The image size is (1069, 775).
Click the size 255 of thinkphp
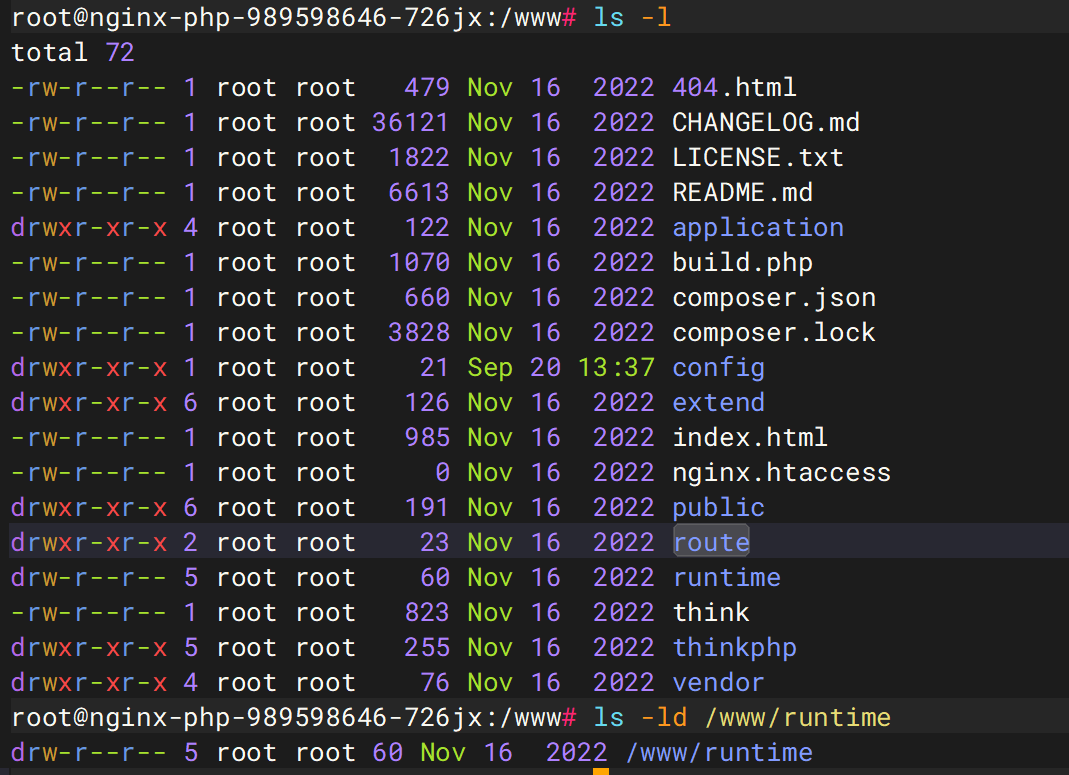click(x=427, y=648)
